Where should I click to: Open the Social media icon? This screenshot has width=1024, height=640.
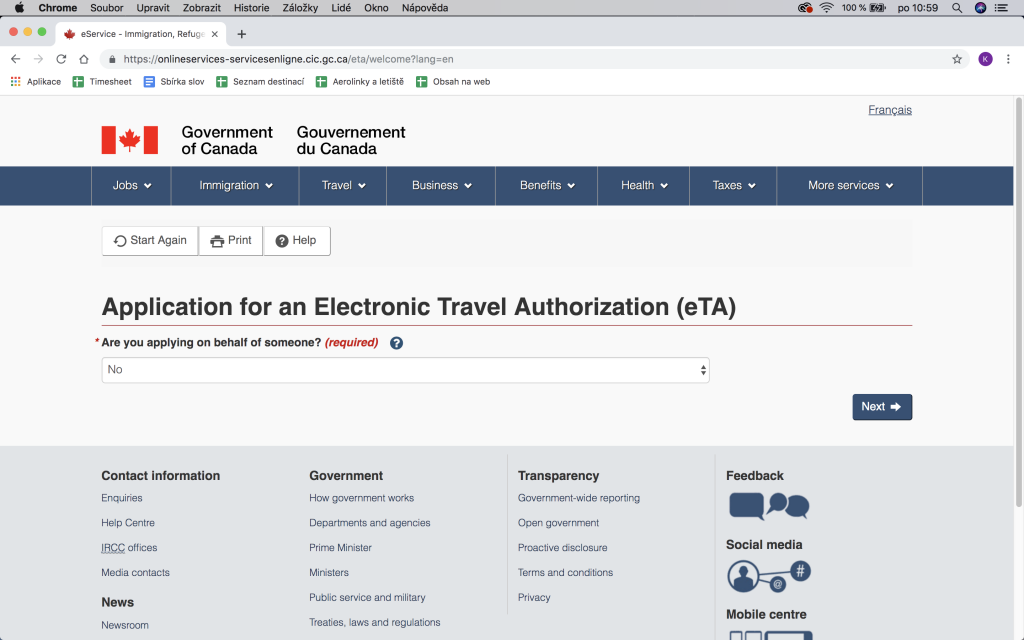click(768, 575)
